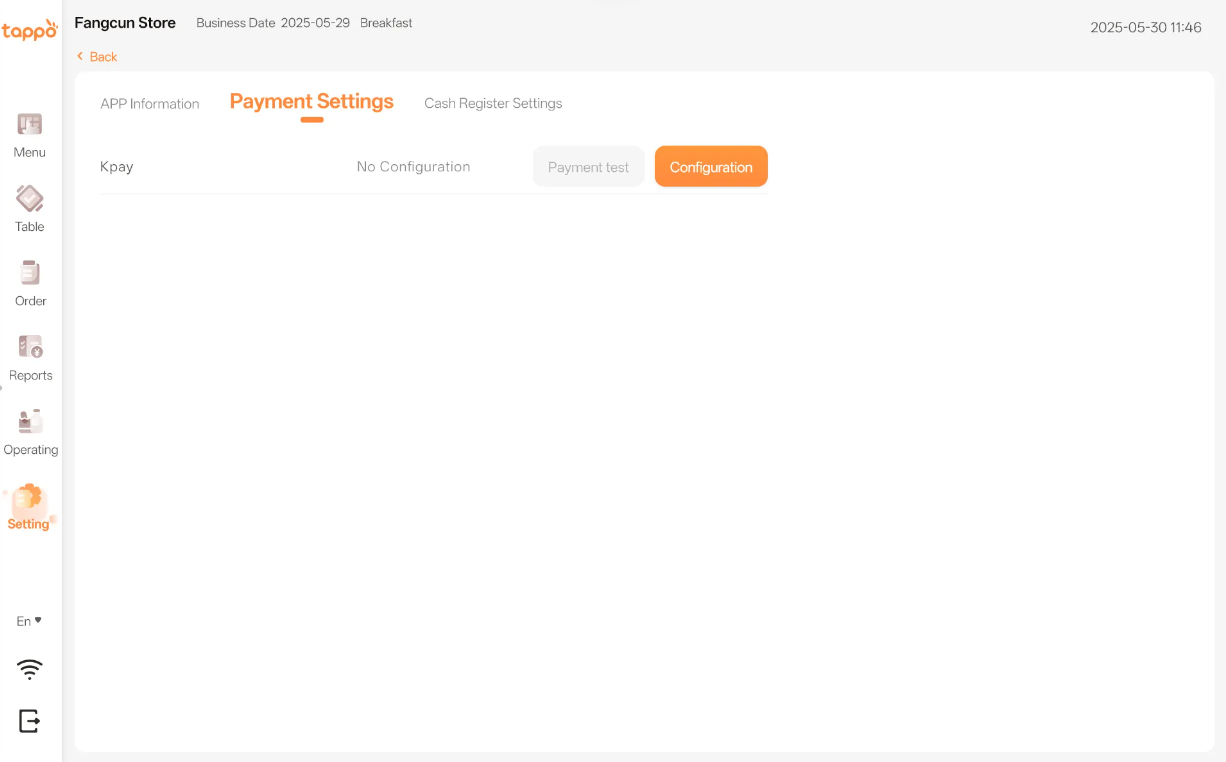Screen dimensions: 1226x762
Task: Select the Payment Settings tab
Action: (311, 102)
